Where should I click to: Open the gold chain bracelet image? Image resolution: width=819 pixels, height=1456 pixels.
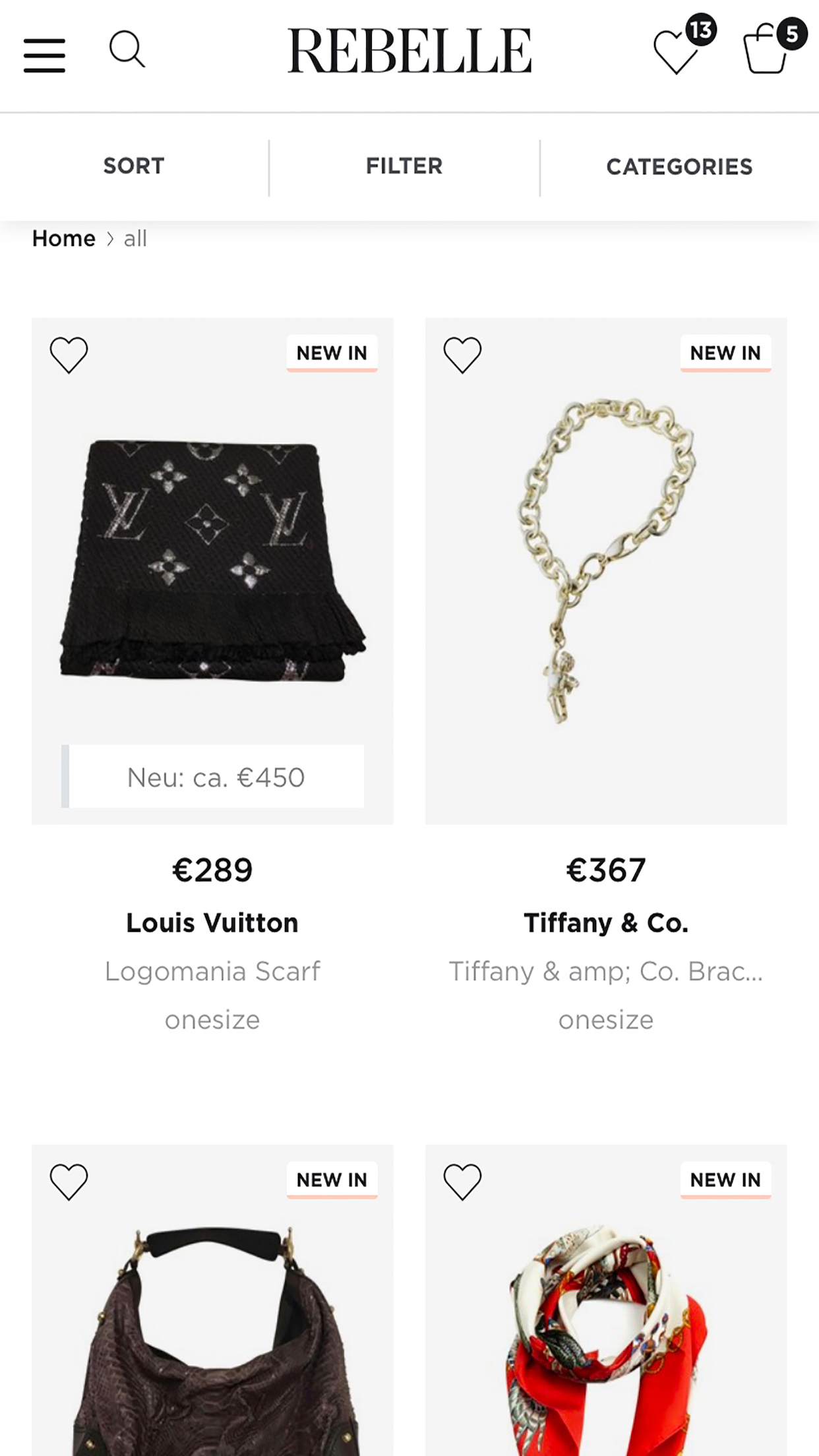(606, 561)
